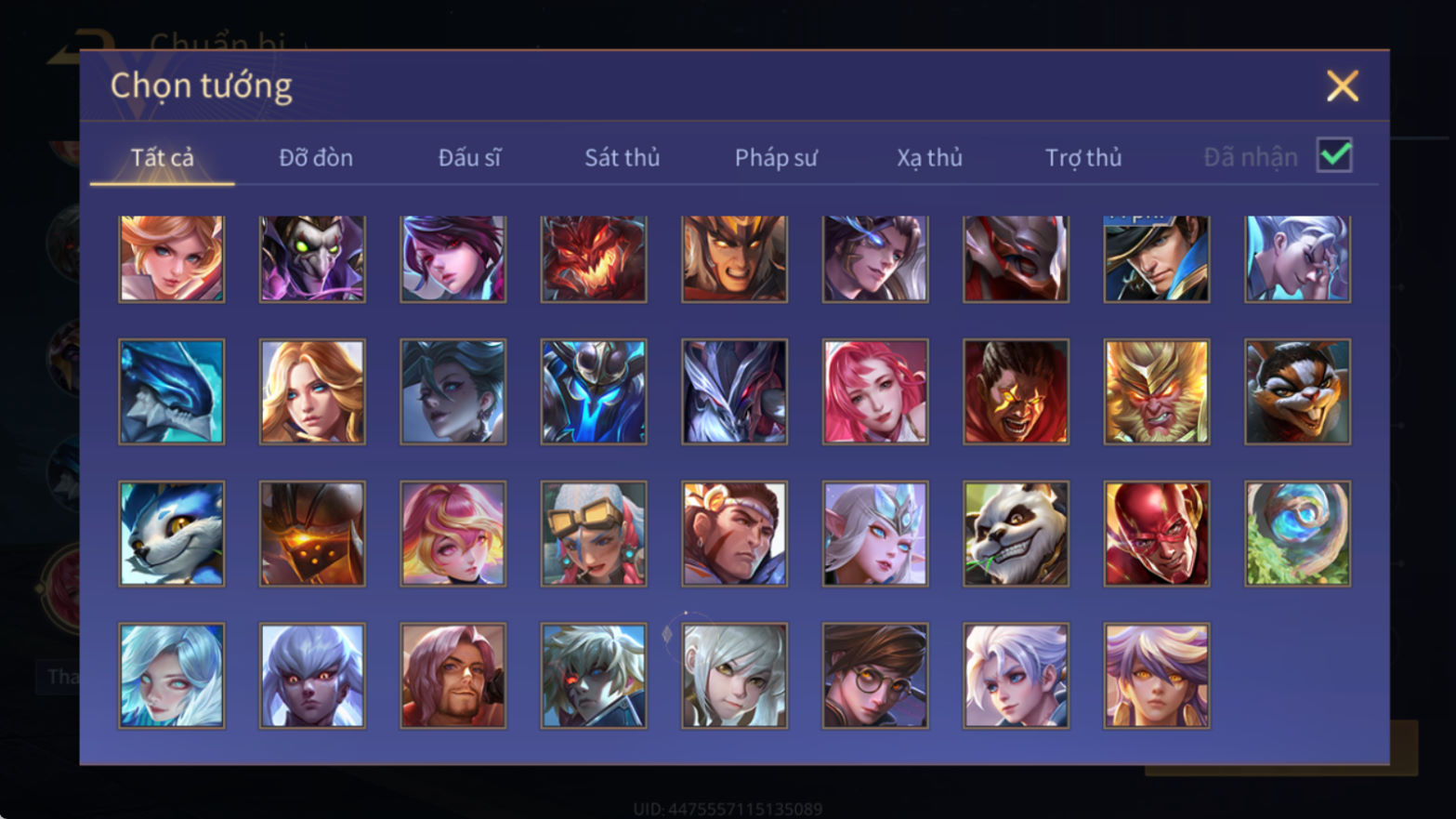The width and height of the screenshot is (1456, 819).
Task: Pick the blue swirl forest portrait
Action: (x=1297, y=534)
